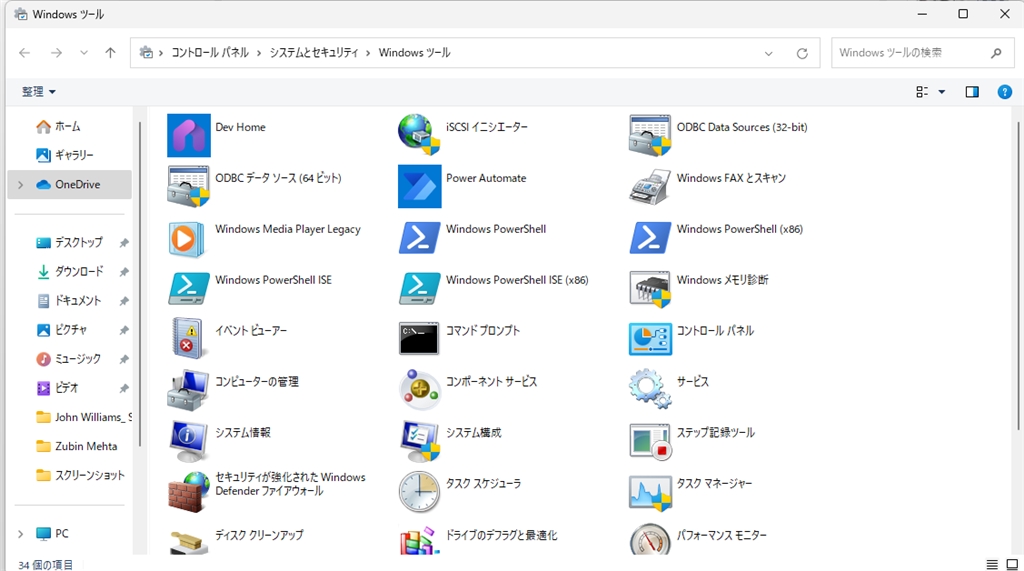This screenshot has height=571, width=1024.
Task: Toggle the preview pane button
Action: (x=972, y=92)
